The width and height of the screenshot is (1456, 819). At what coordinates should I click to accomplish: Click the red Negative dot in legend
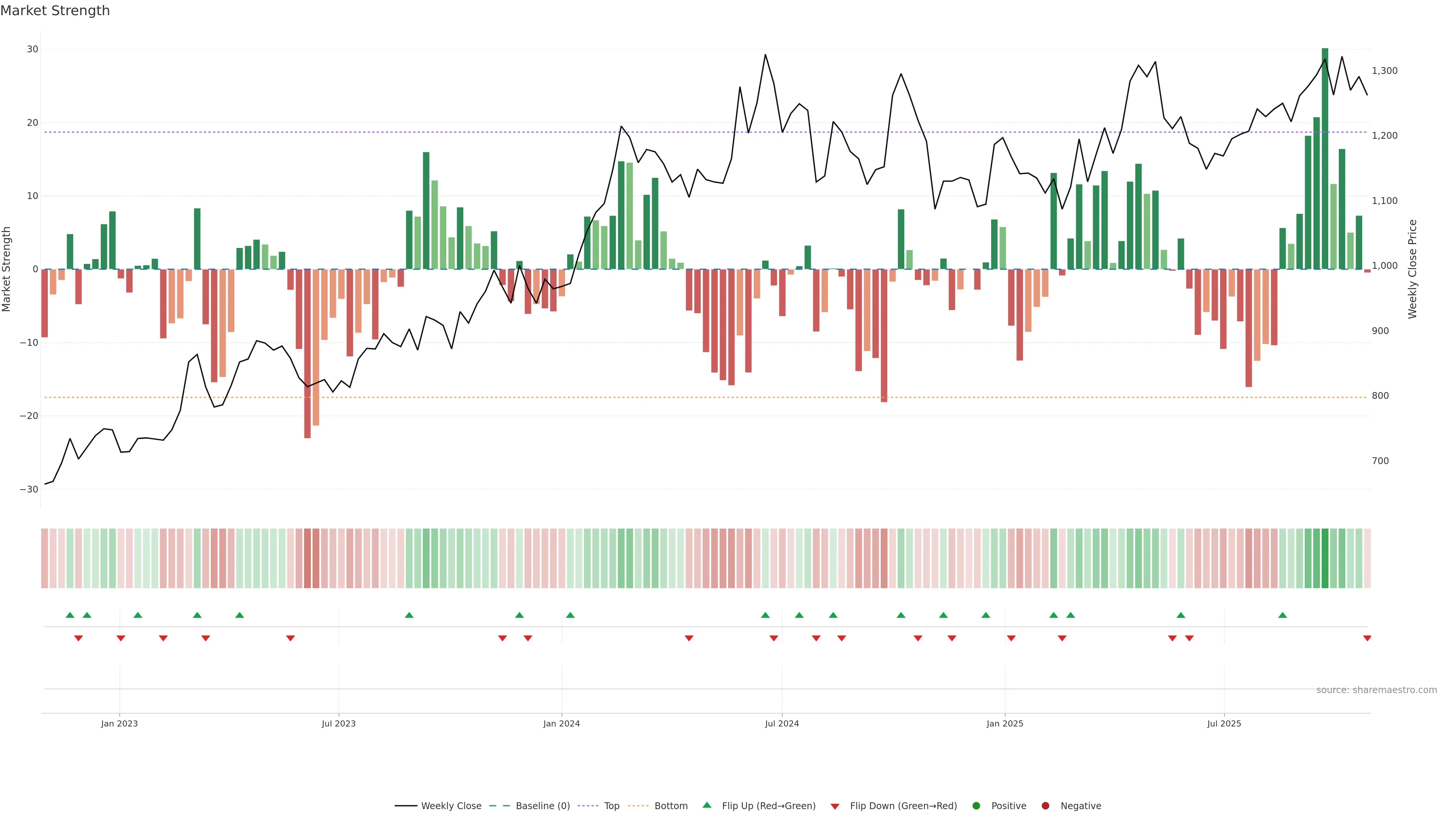click(x=1045, y=805)
